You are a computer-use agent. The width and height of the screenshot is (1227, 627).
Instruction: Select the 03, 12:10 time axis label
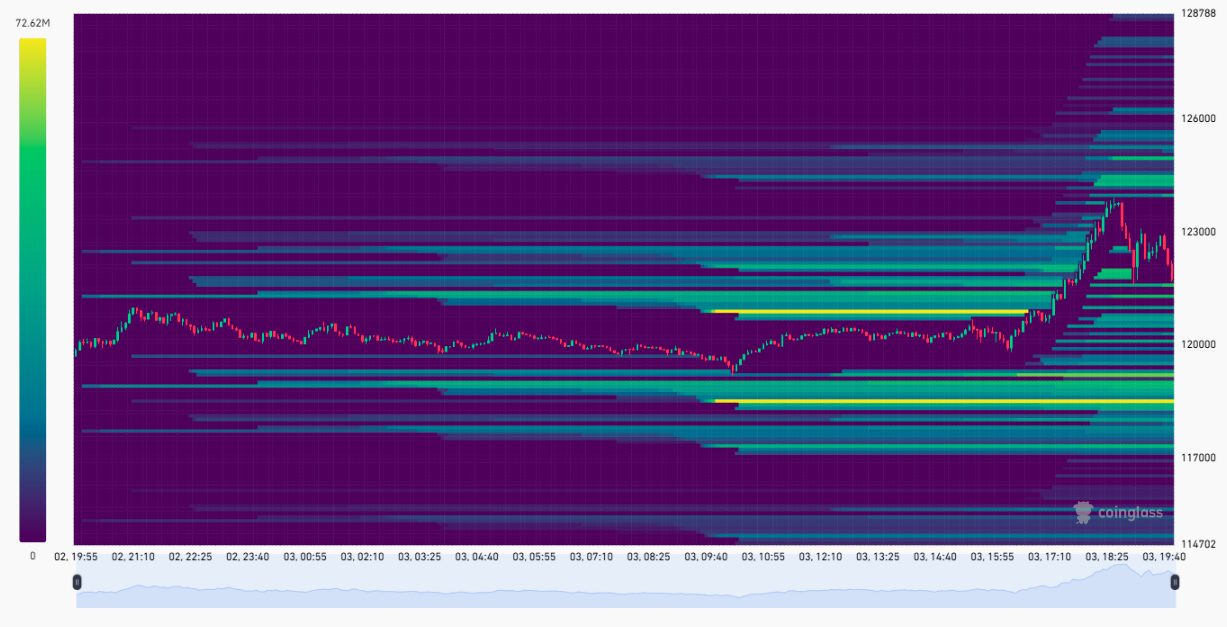tap(820, 555)
